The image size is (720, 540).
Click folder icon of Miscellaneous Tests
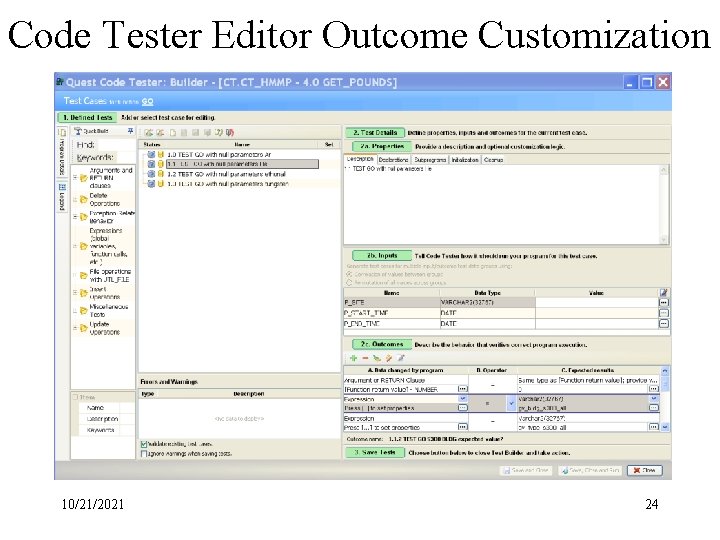click(x=84, y=310)
